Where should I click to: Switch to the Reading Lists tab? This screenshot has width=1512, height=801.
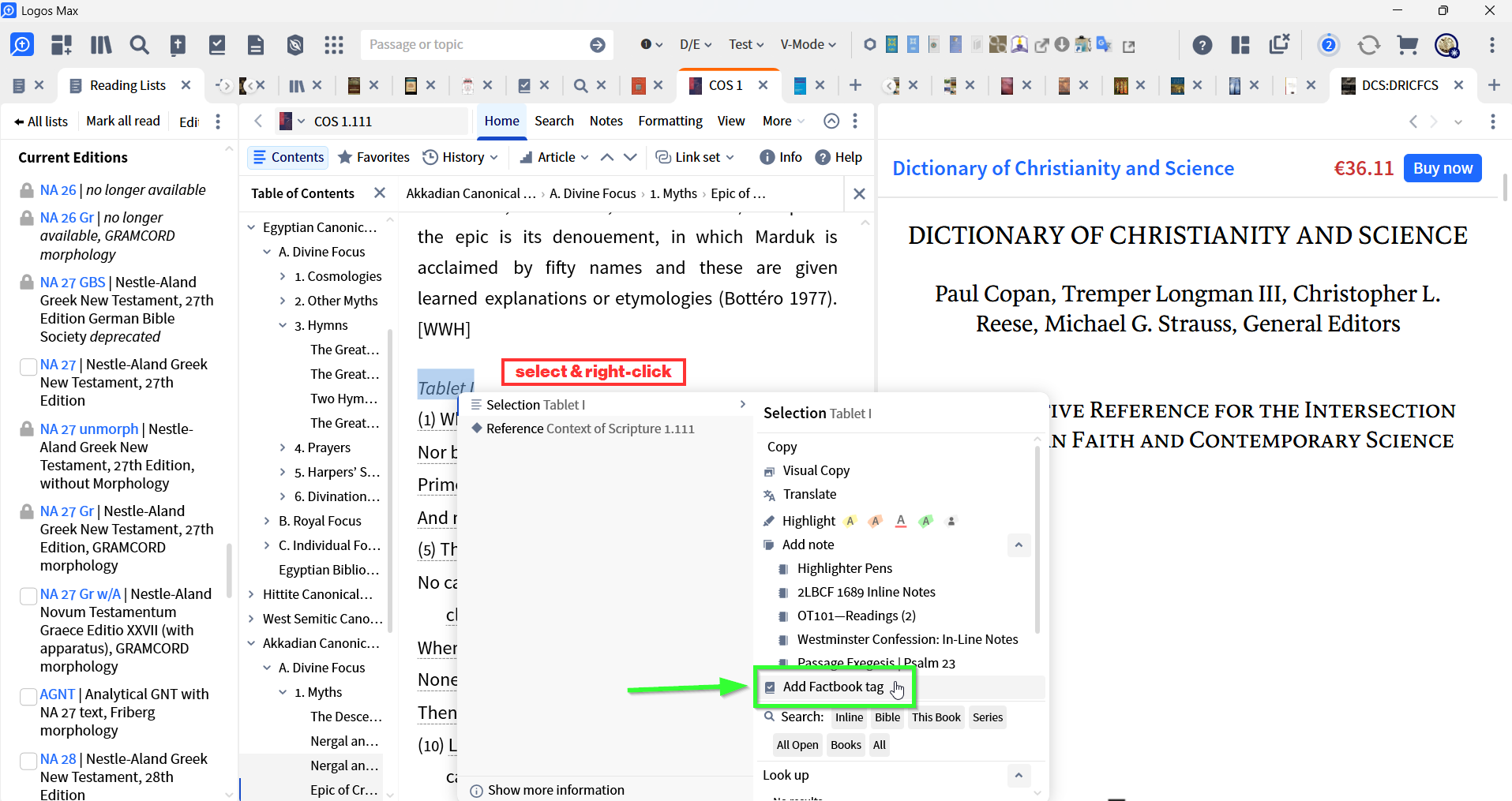point(128,85)
